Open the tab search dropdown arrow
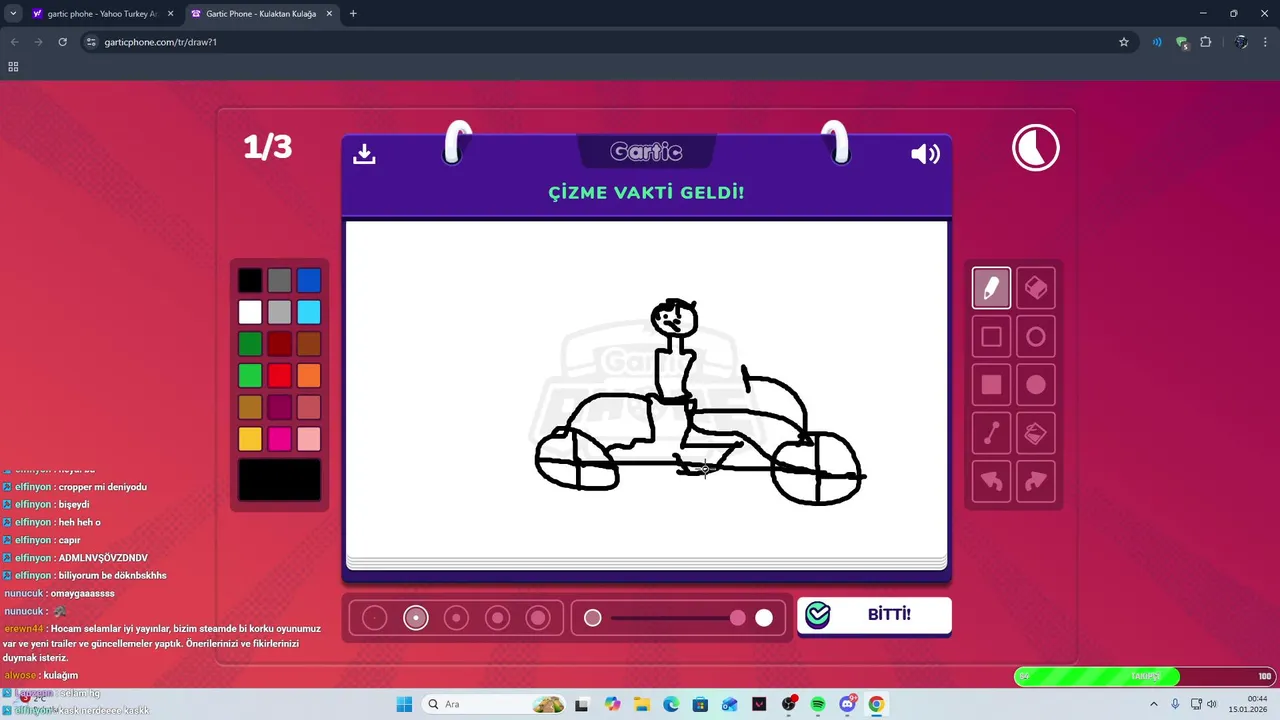The height and width of the screenshot is (720, 1280). (x=12, y=14)
